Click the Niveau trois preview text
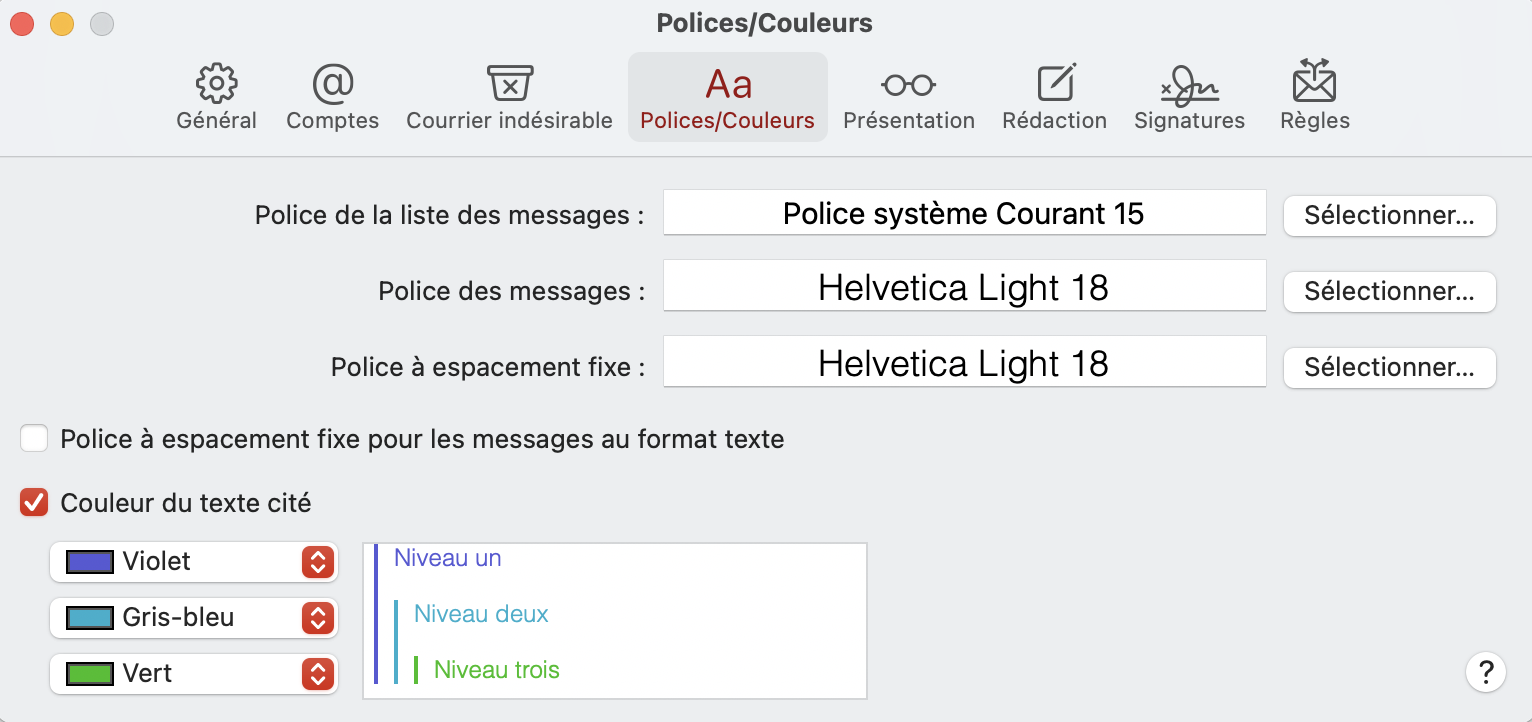This screenshot has width=1532, height=722. click(x=496, y=670)
